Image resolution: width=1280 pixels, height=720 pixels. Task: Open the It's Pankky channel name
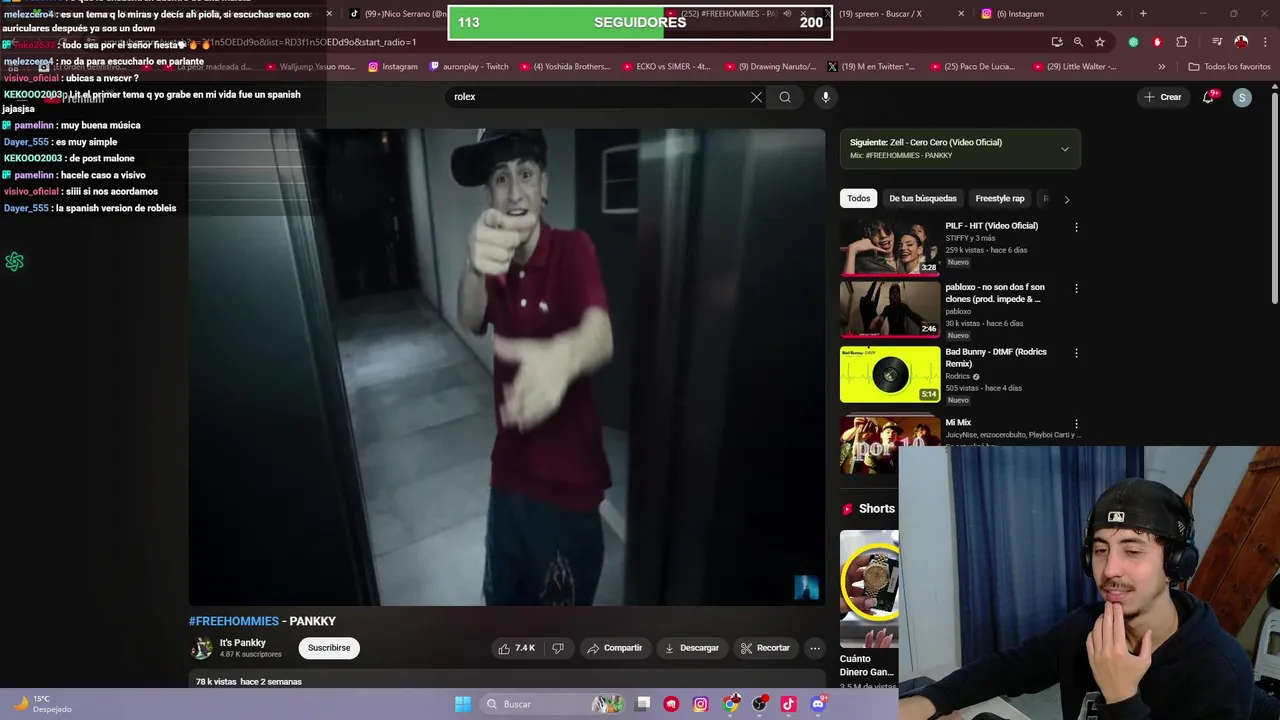(x=243, y=643)
